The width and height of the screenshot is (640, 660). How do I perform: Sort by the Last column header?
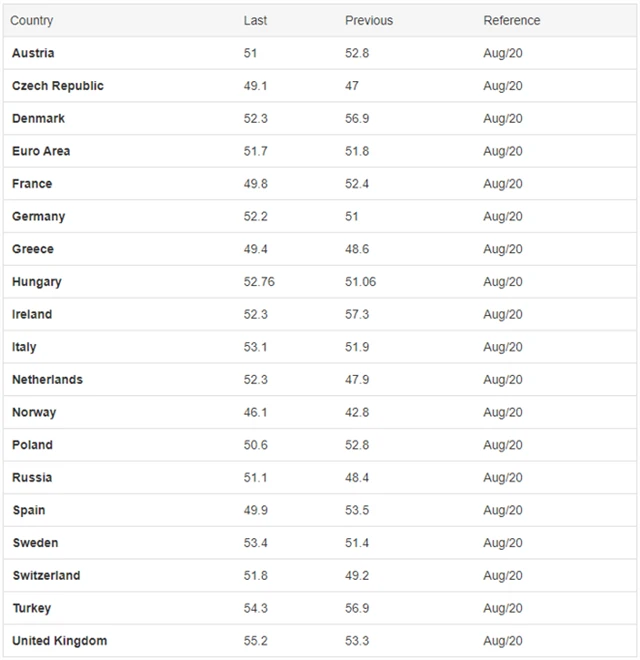pos(255,20)
